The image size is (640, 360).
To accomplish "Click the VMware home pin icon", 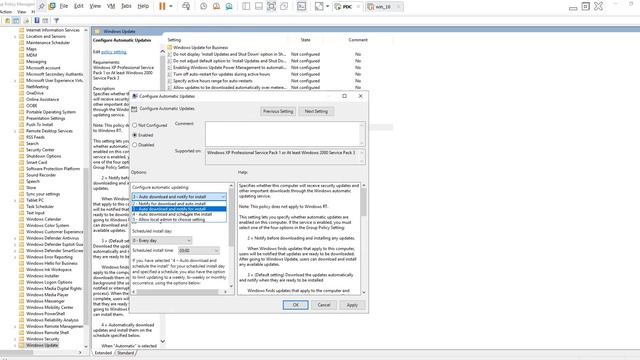I will click(42, 6).
